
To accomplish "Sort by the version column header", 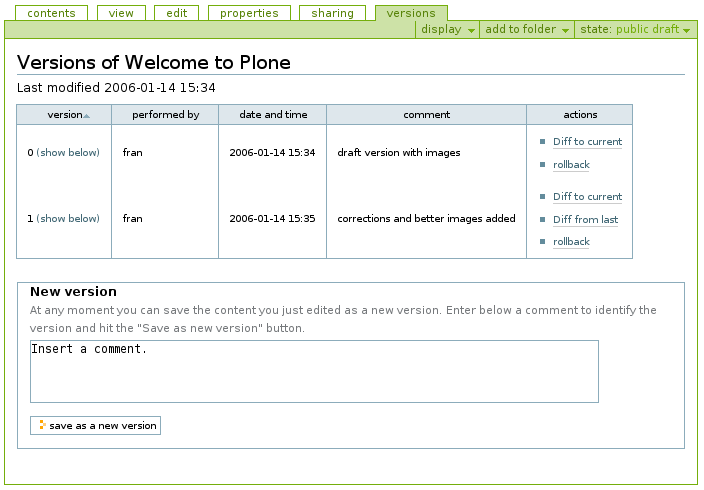I will pyautogui.click(x=65, y=115).
